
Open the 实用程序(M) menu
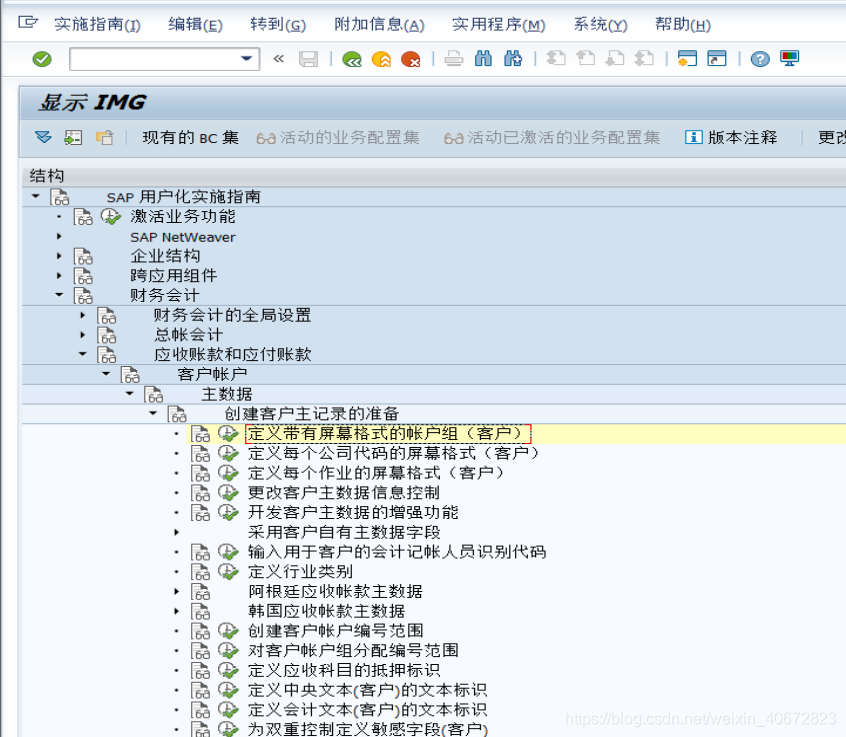pos(499,25)
